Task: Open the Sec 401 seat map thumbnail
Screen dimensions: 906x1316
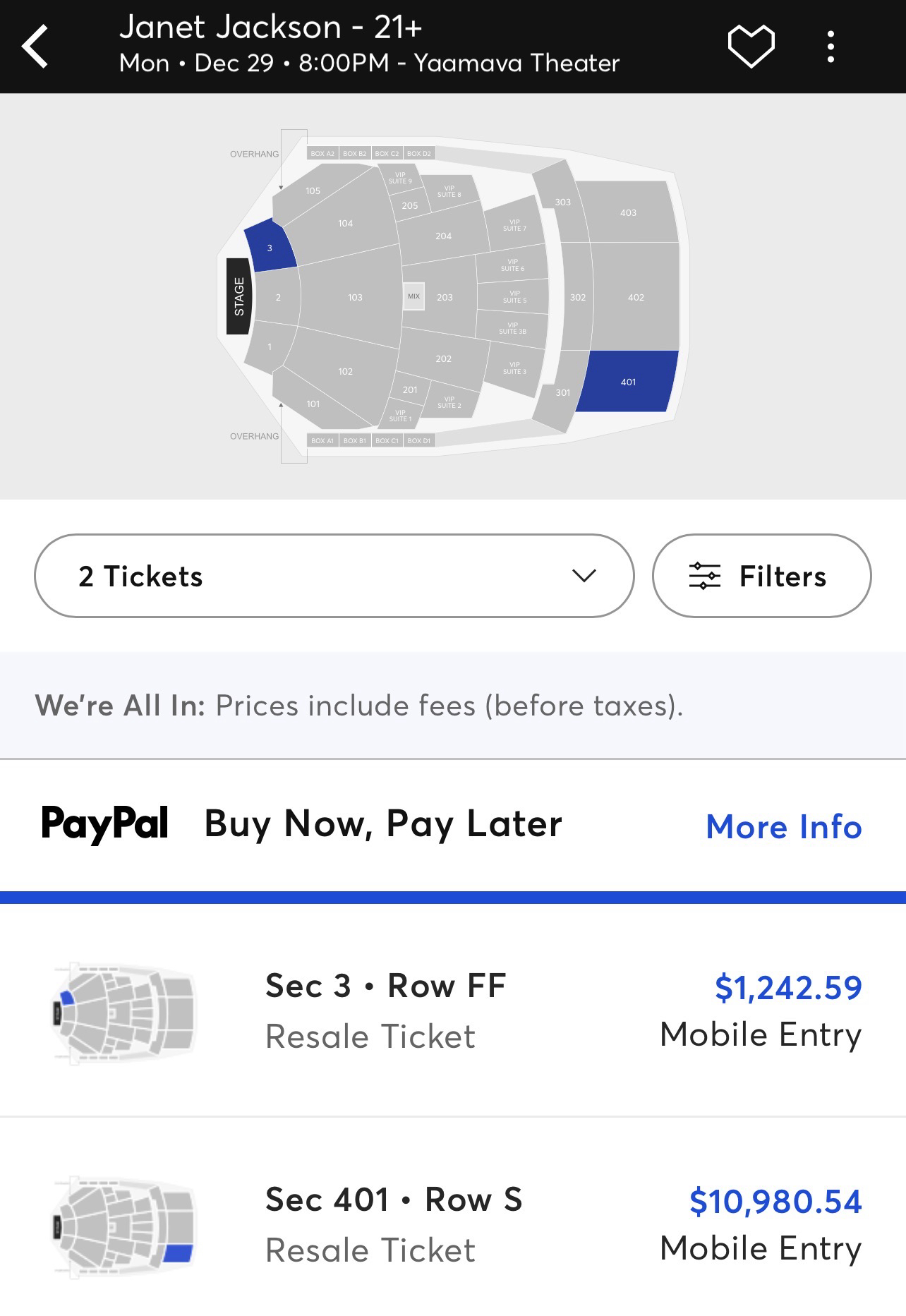Action: pyautogui.click(x=125, y=1226)
